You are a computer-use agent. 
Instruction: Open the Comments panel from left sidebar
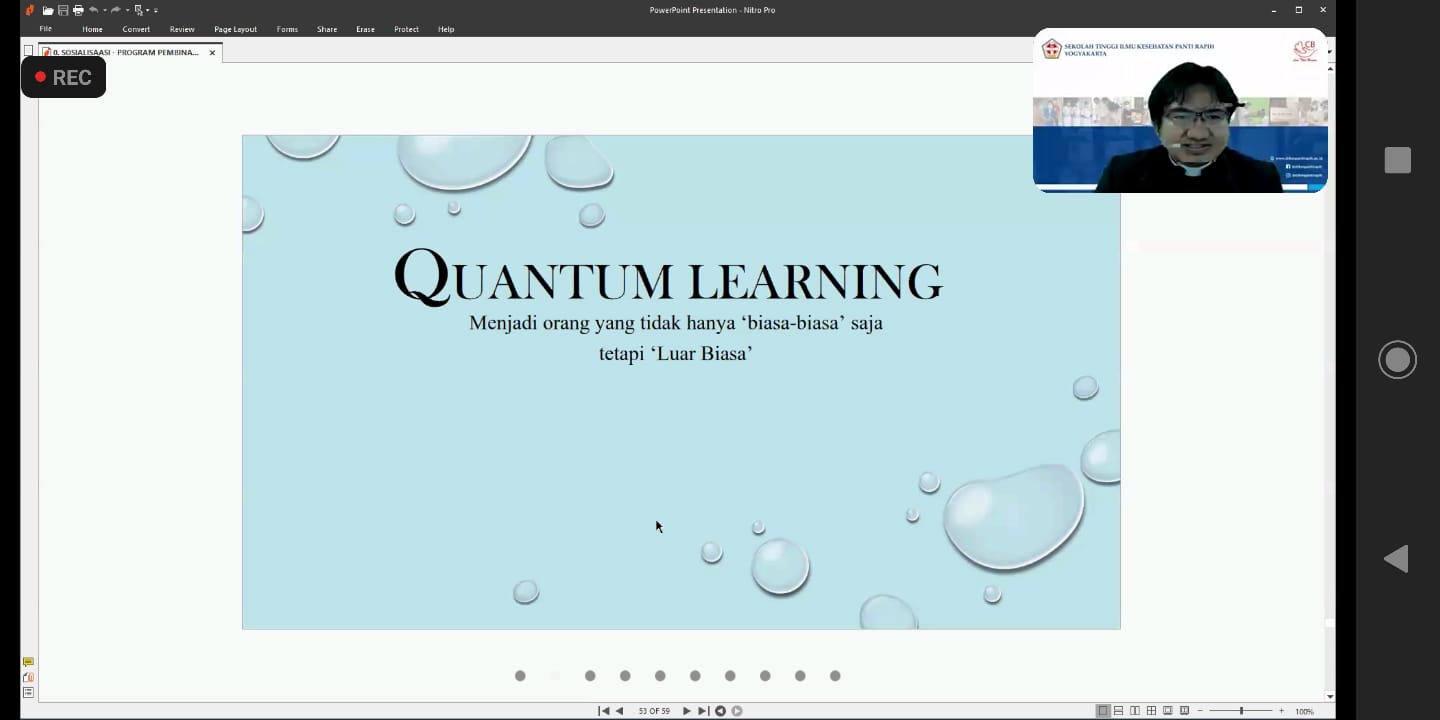(28, 662)
